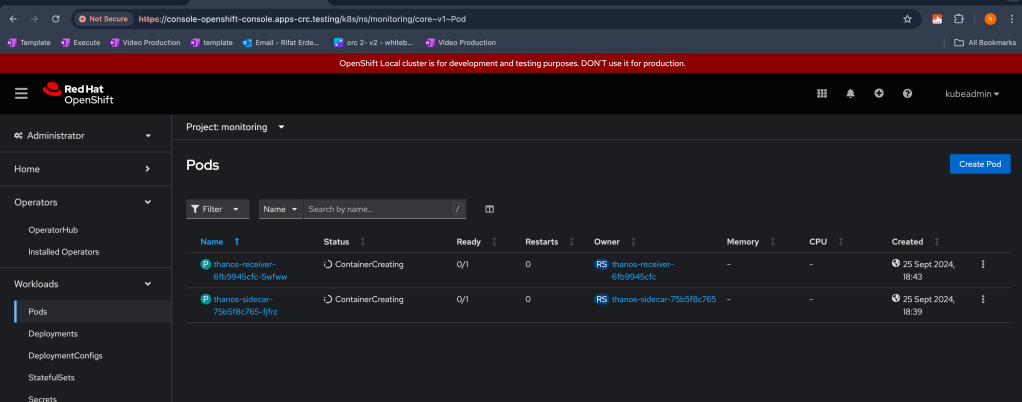The image size is (1022, 402).
Task: Open the Execute bookmark
Action: coord(80,42)
